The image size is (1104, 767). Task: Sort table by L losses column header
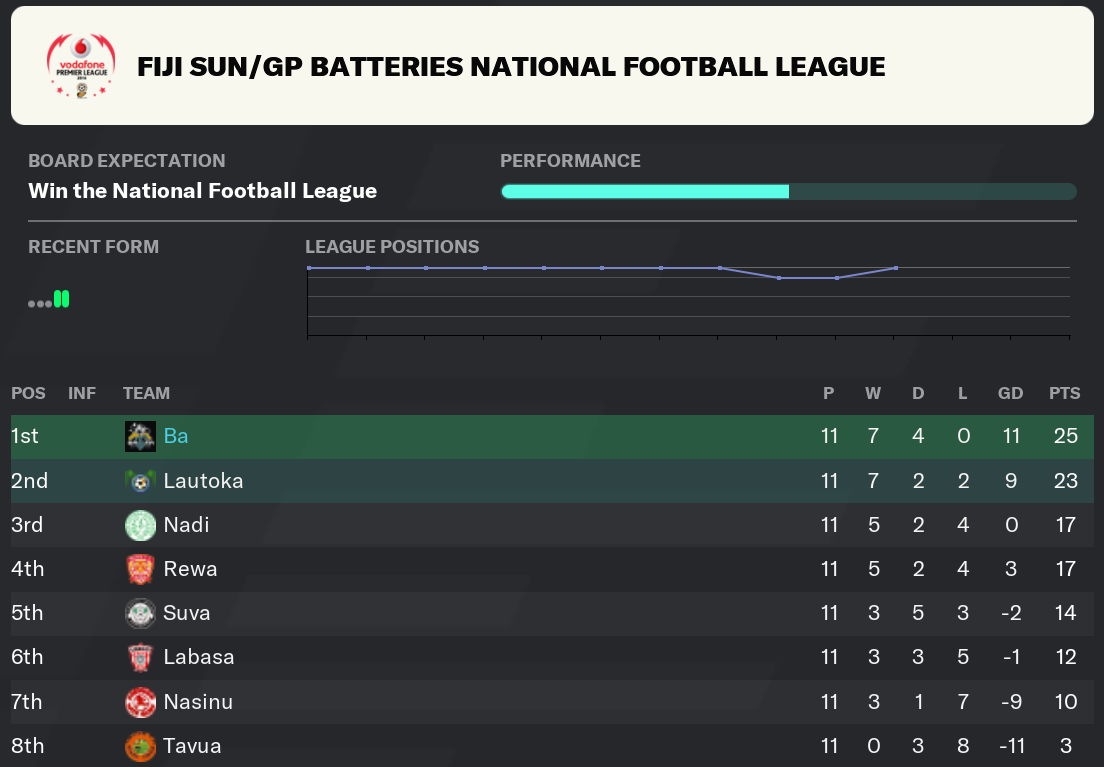(x=962, y=393)
